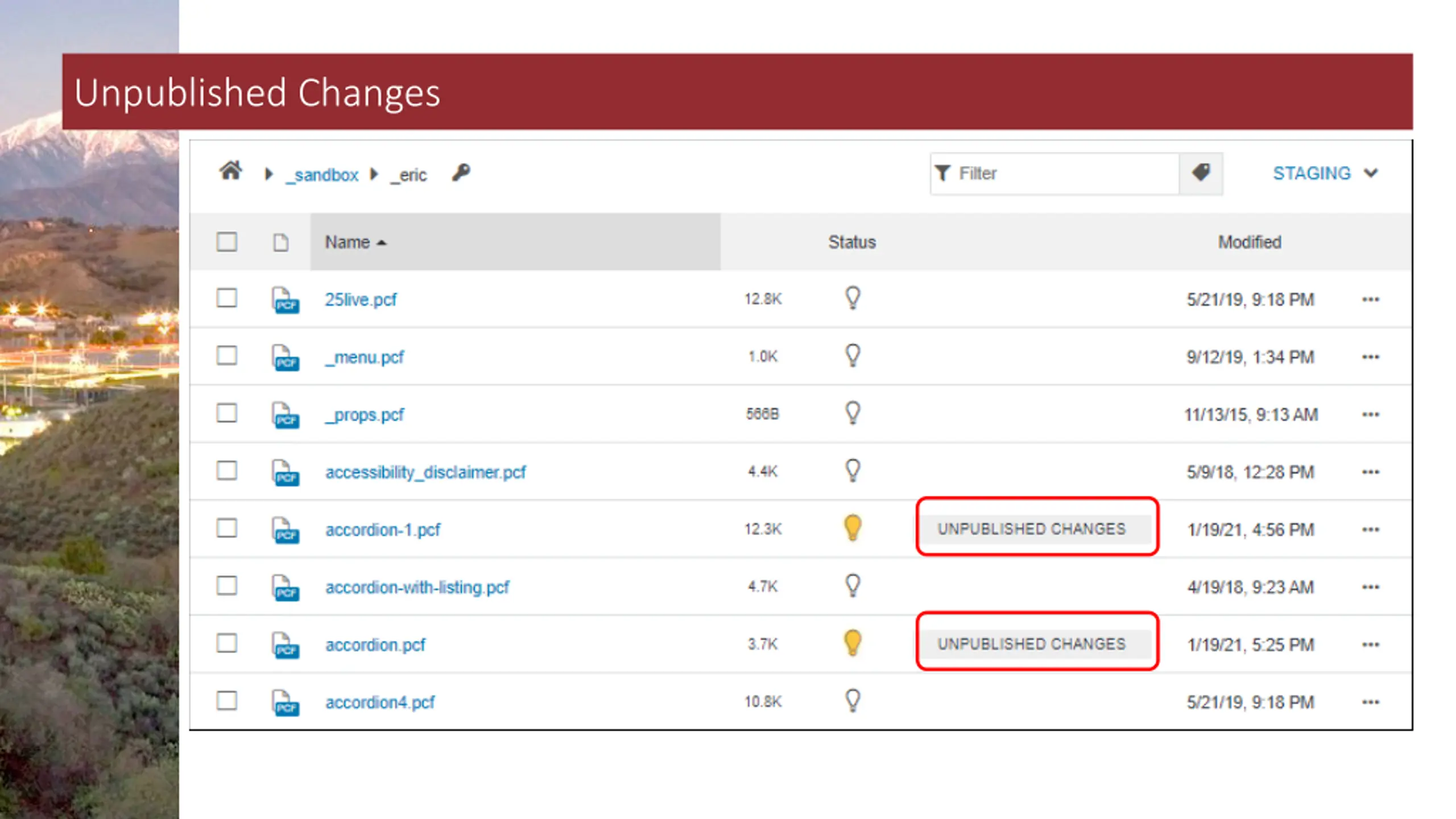Open more options for _menu.pcf row
The image size is (1456, 819).
point(1370,357)
